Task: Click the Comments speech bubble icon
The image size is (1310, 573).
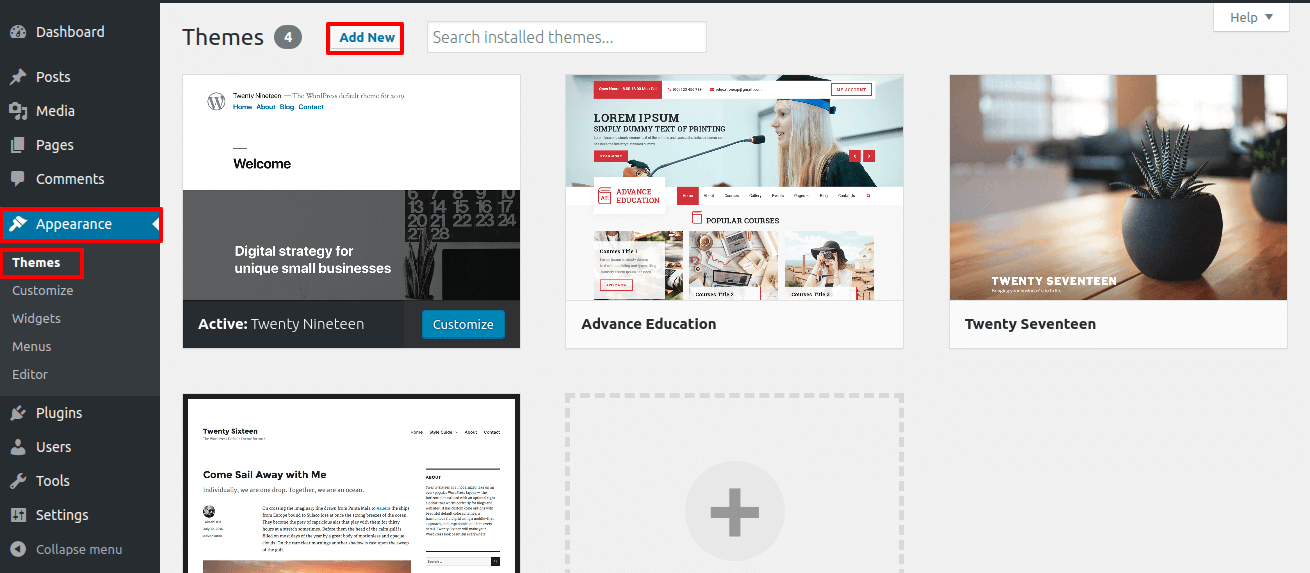Action: pyautogui.click(x=18, y=179)
